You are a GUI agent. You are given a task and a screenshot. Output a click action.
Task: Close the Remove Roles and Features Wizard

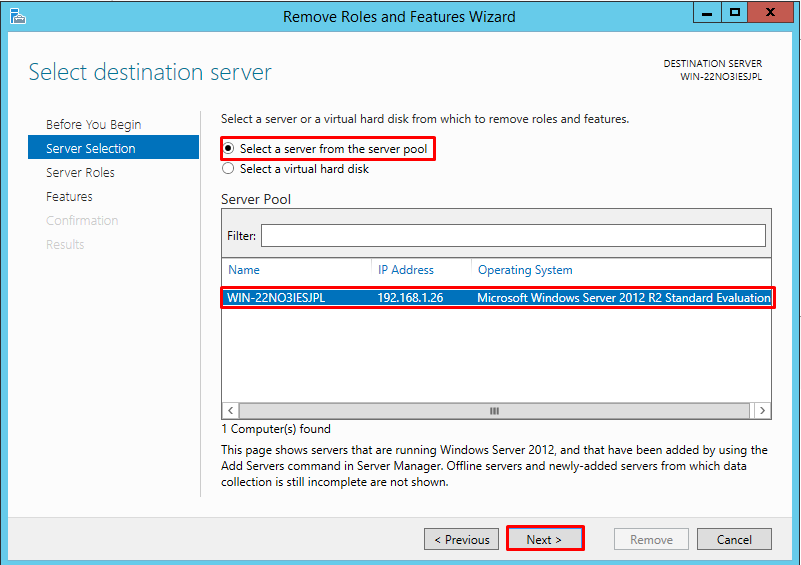point(770,13)
